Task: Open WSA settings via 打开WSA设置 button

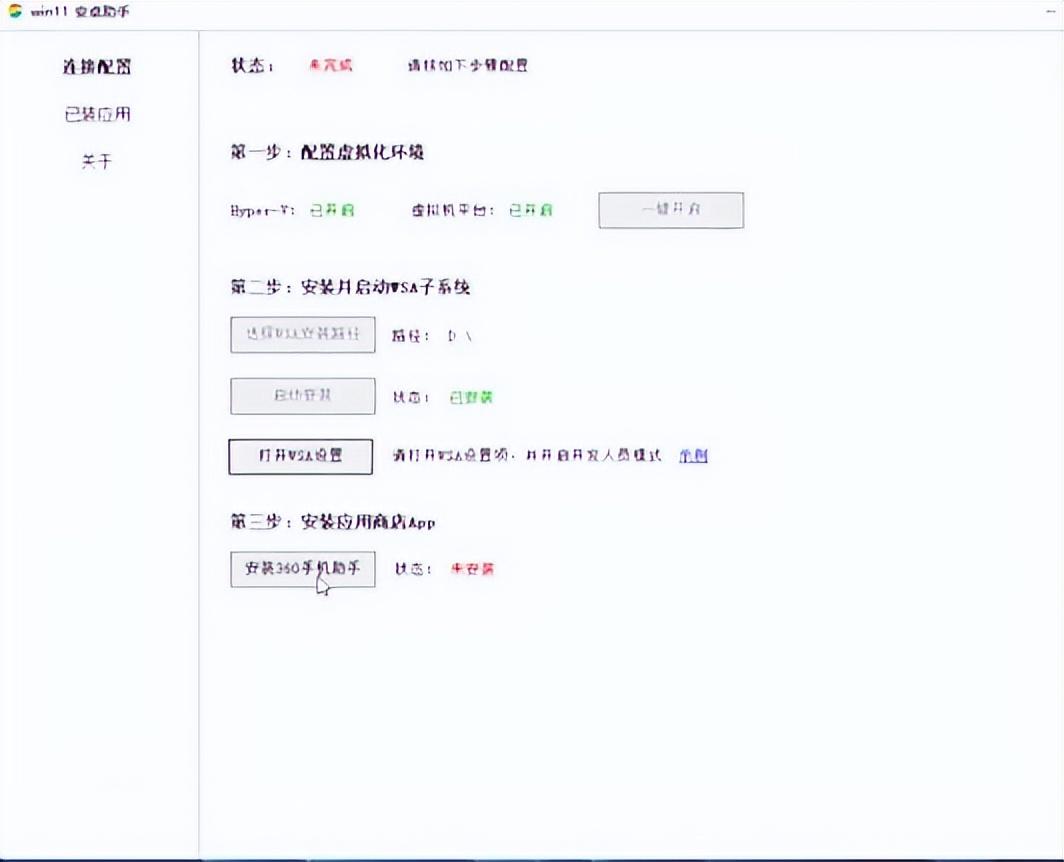Action: click(300, 456)
